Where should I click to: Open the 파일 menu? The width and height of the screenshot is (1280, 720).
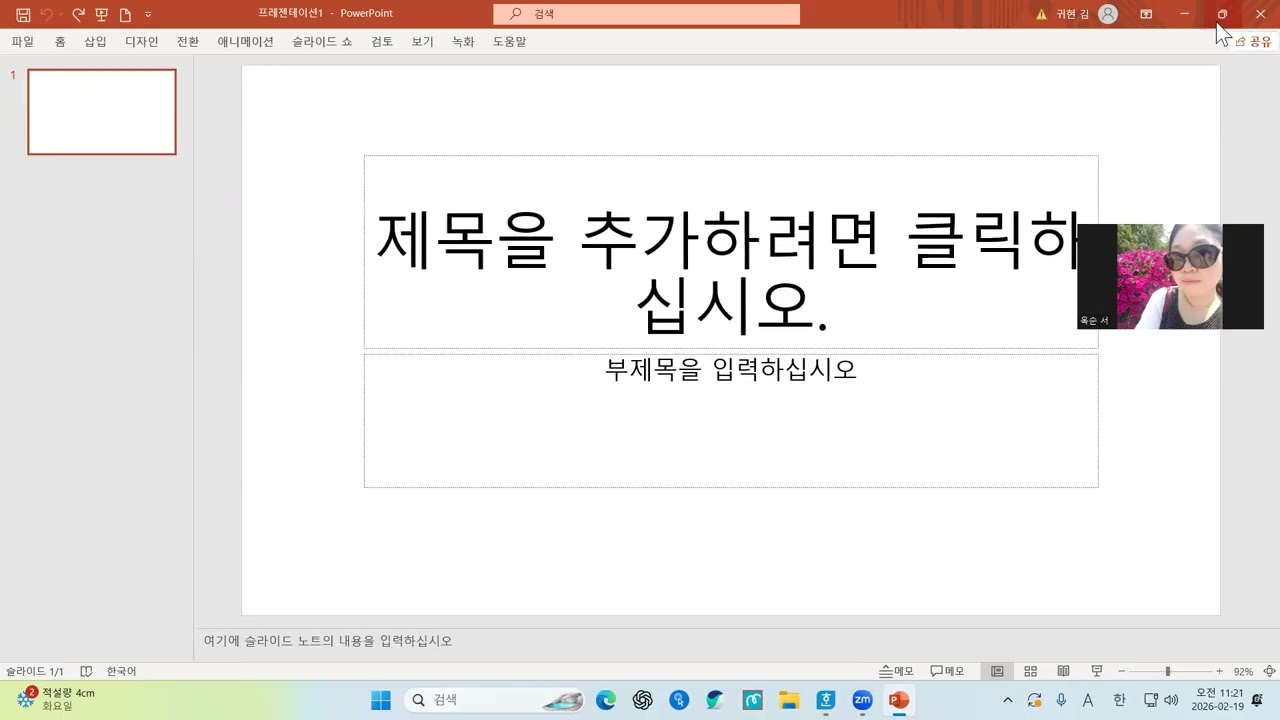coord(22,41)
